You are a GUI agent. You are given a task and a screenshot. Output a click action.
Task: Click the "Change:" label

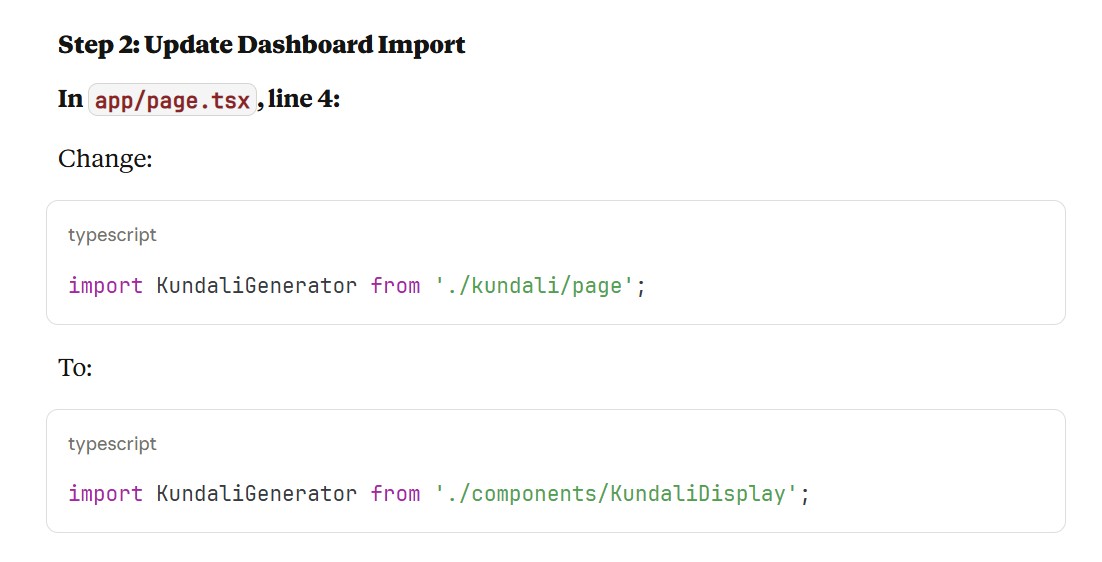105,159
